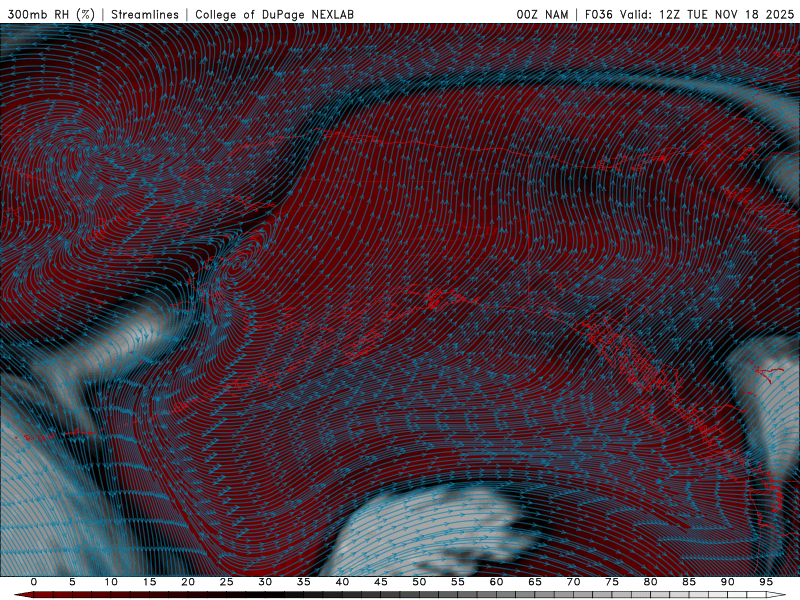Select the "F036" forecast hour text

pos(599,14)
